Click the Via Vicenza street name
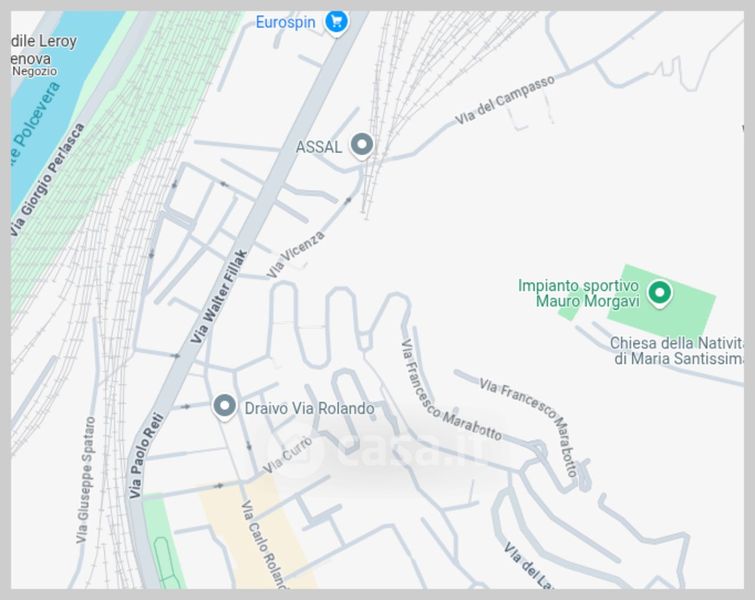Screen dimensions: 755x600 (x=295, y=254)
